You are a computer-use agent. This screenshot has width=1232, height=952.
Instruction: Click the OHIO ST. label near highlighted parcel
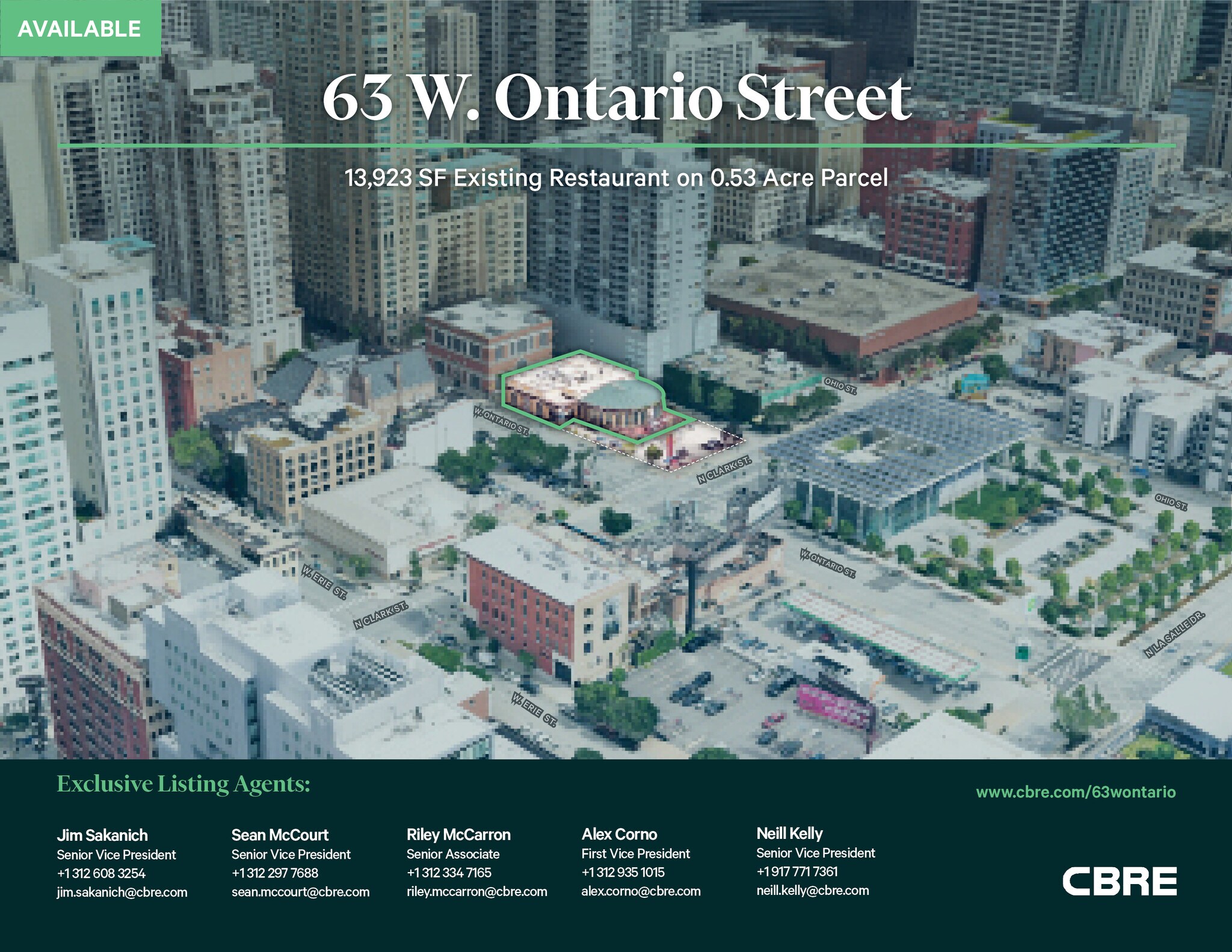(x=840, y=385)
